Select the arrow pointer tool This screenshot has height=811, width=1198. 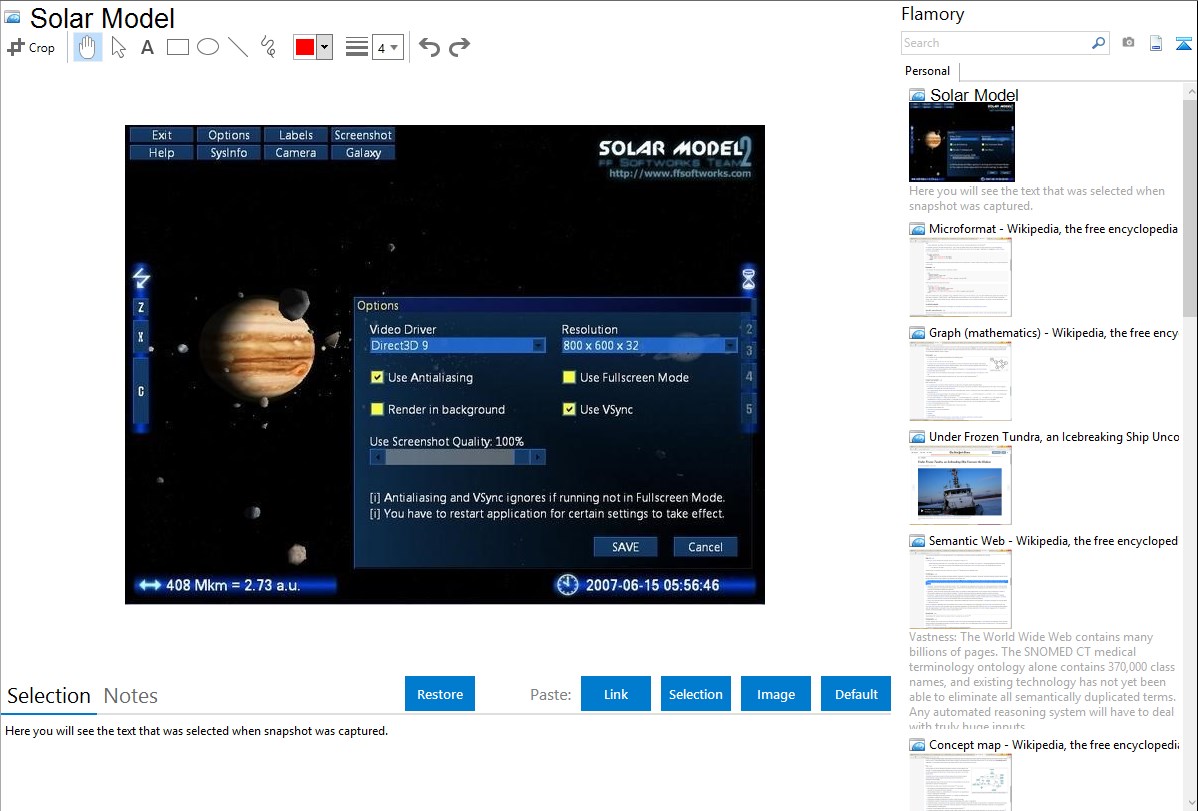click(118, 47)
